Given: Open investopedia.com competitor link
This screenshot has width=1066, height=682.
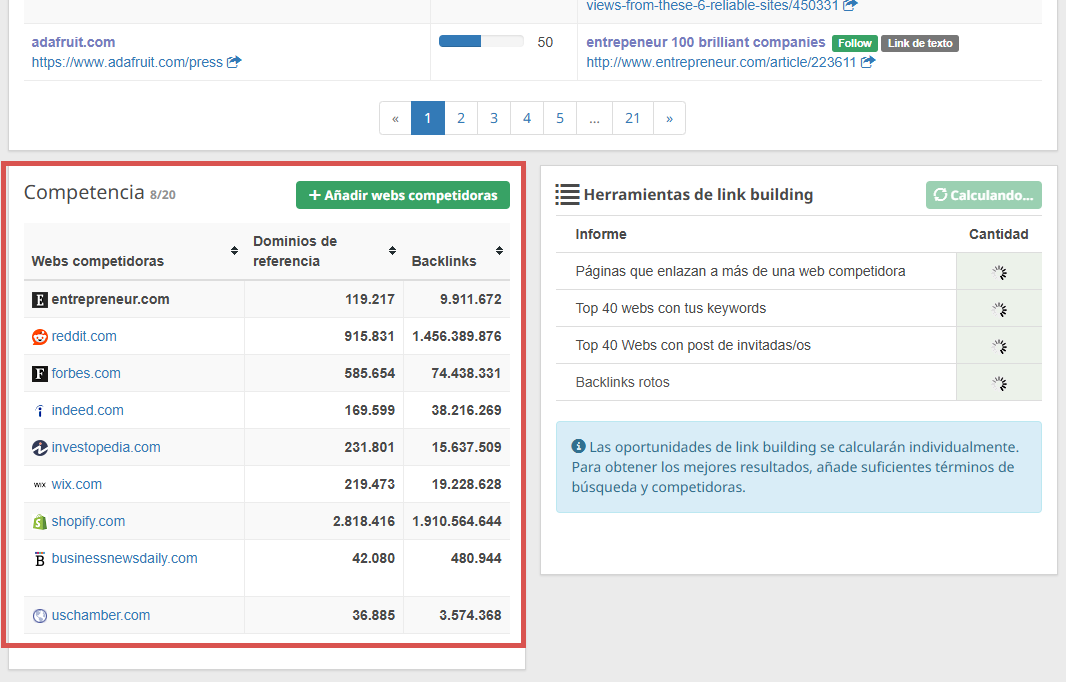Looking at the screenshot, I should (106, 447).
